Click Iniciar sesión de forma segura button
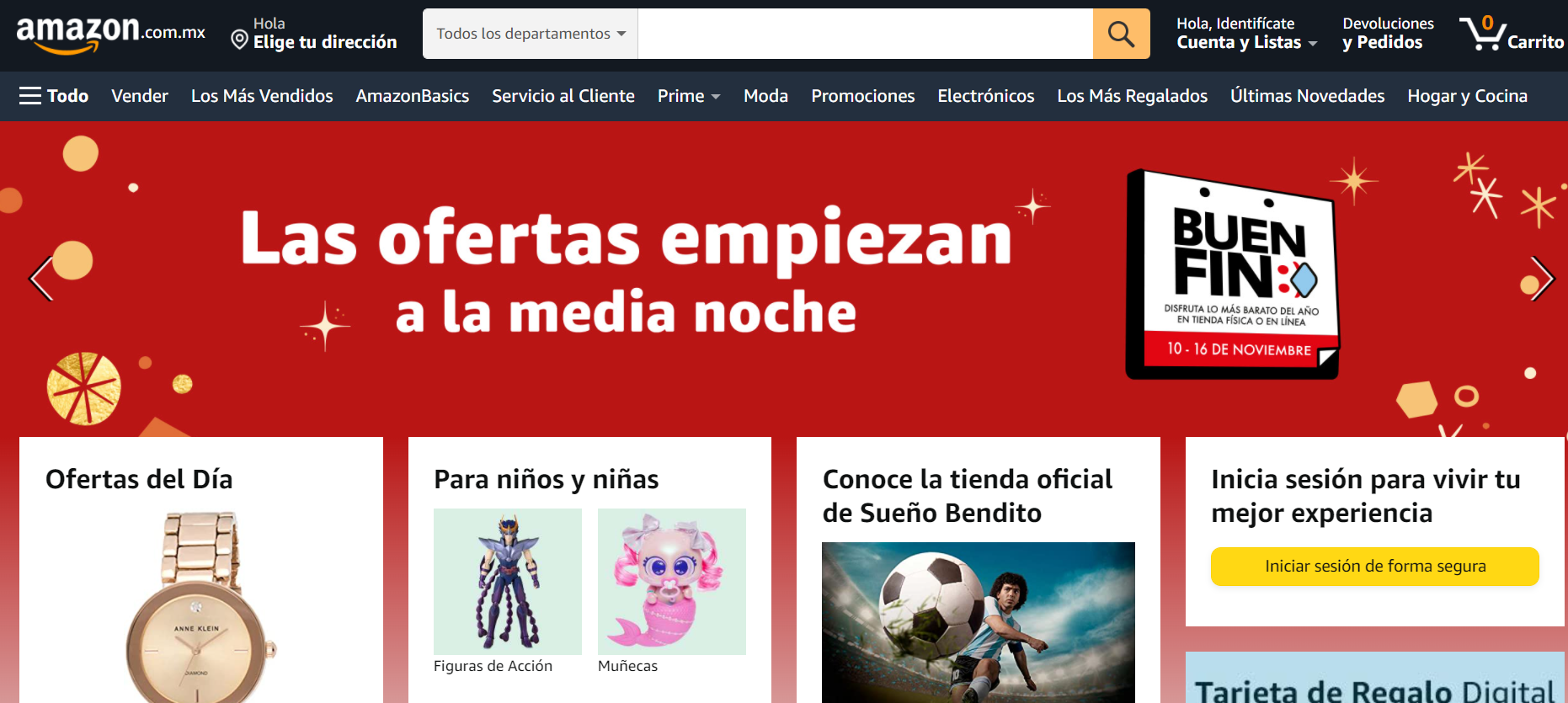 pos(1375,567)
